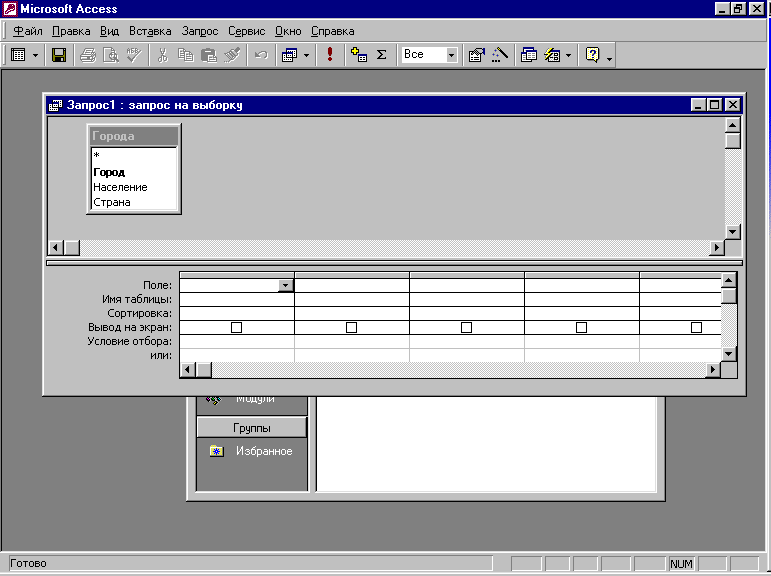Check 'Вывод на экран' in the first column
This screenshot has height=576, width=771.
tap(237, 327)
